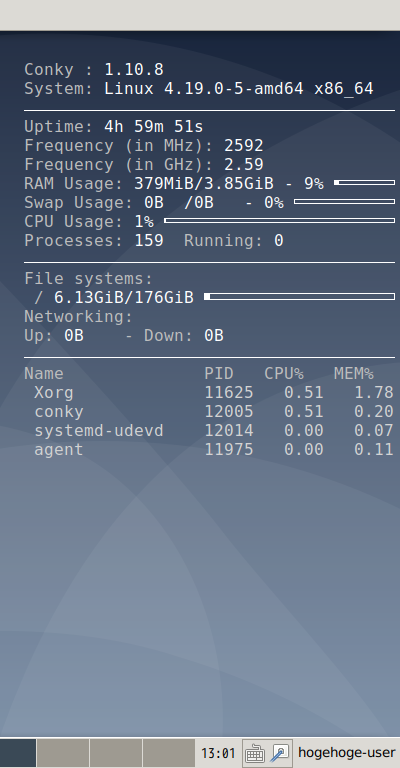The image size is (400, 768).
Task: Click the systemd-udevd process name
Action: 99,431
